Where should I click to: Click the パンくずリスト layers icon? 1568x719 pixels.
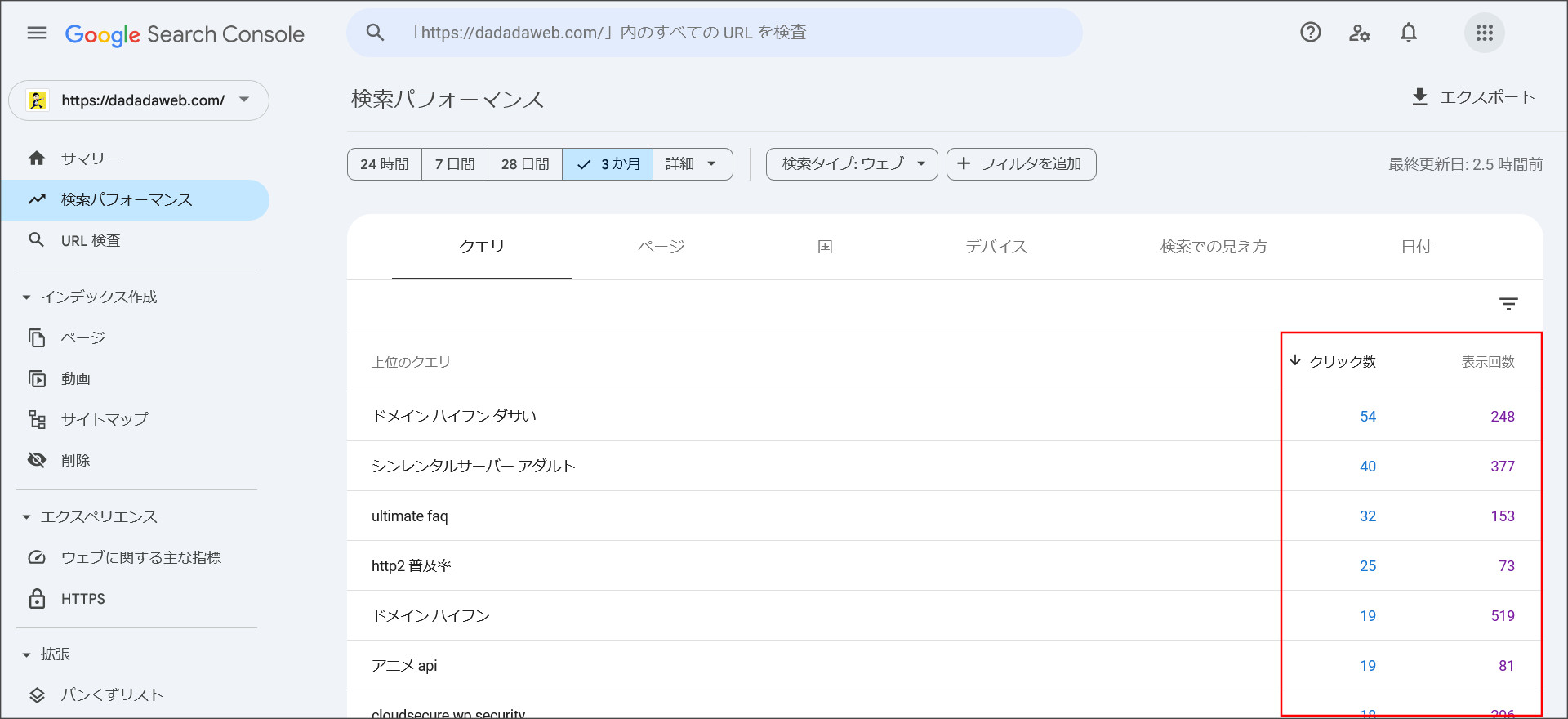tap(37, 694)
